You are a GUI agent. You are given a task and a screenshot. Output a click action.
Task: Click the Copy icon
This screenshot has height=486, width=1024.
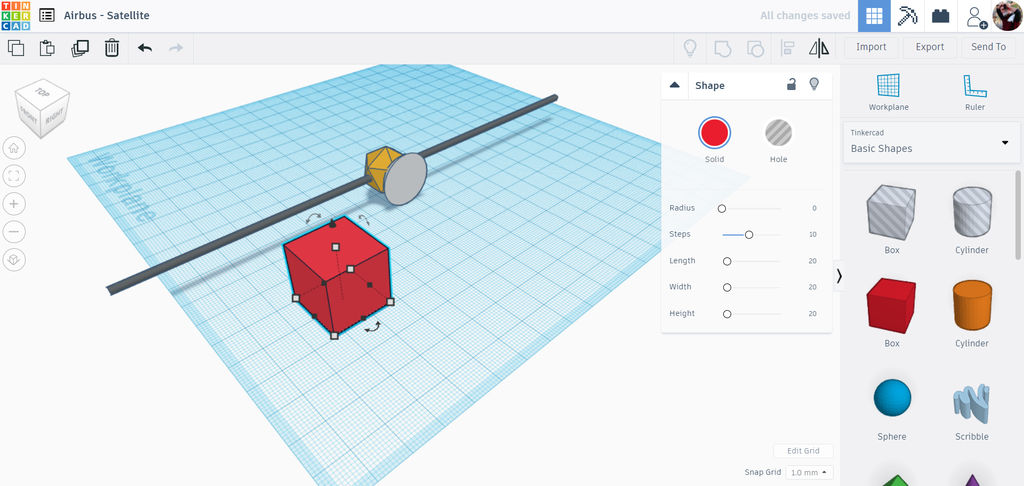click(16, 48)
